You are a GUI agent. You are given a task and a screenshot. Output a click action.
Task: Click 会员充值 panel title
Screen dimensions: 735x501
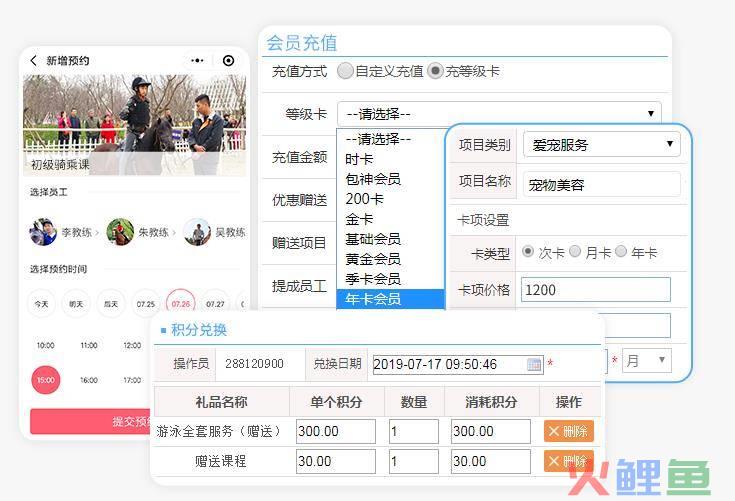point(302,43)
